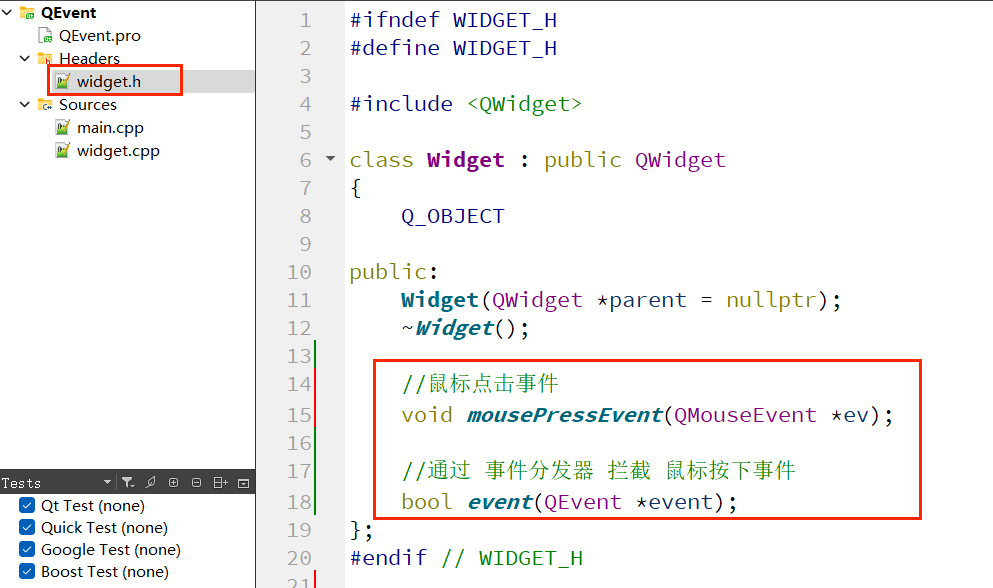The width and height of the screenshot is (993, 588).
Task: Click the Sources folder icon
Action: coord(45,105)
